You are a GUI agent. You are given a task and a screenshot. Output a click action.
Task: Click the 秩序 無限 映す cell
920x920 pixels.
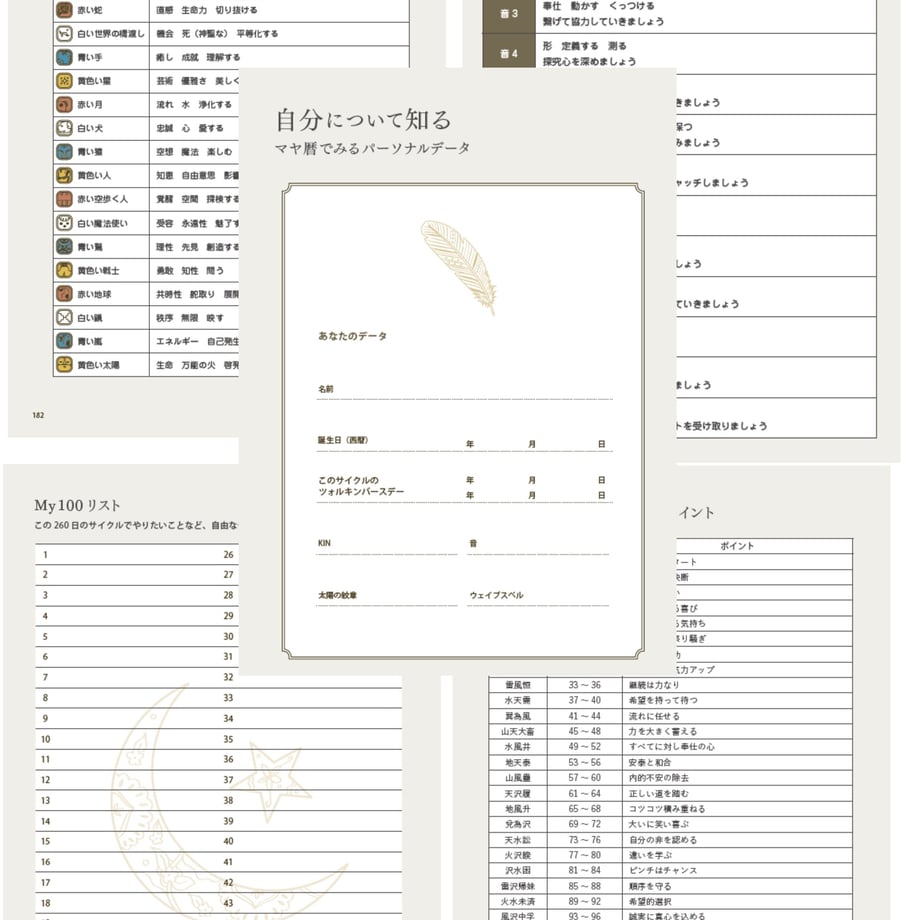pos(194,317)
